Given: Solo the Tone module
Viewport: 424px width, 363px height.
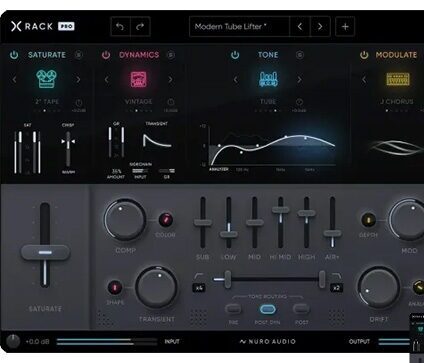Looking at the screenshot, I should (x=299, y=54).
